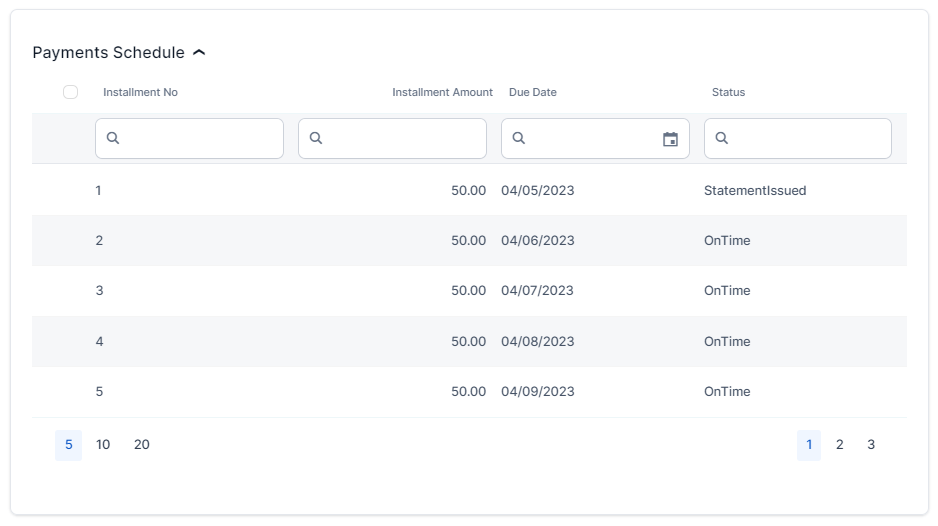Sort by the Installment No column header
Screen dimensions: 938x526
[x=140, y=92]
